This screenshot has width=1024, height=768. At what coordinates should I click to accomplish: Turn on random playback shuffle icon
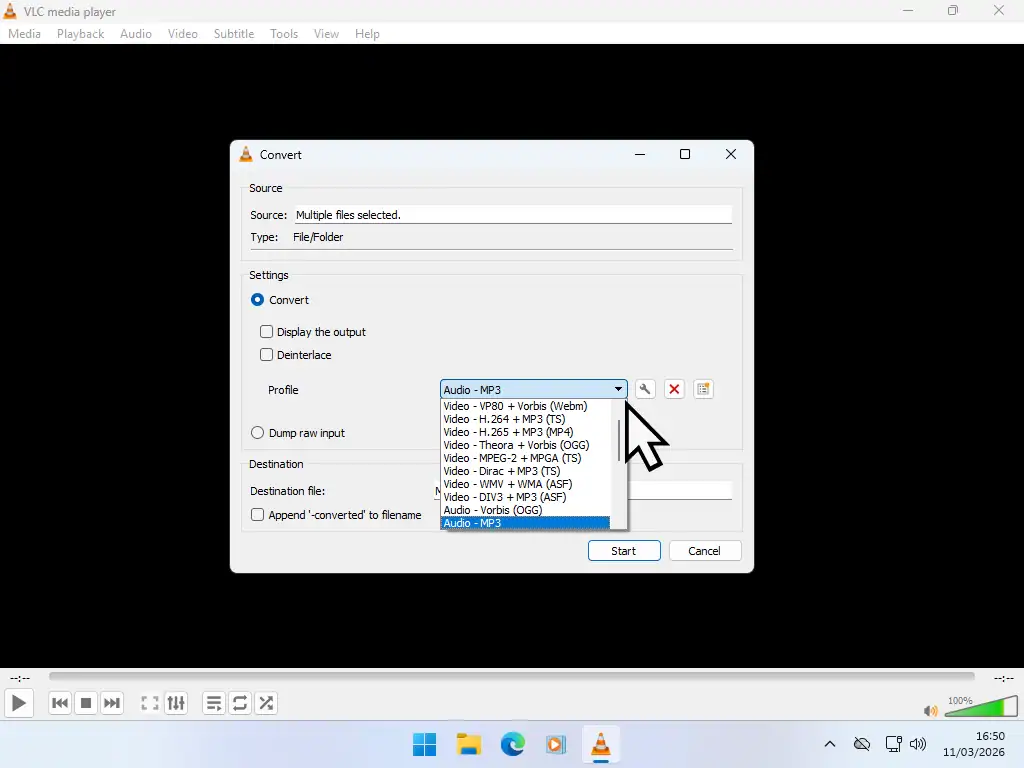[266, 703]
